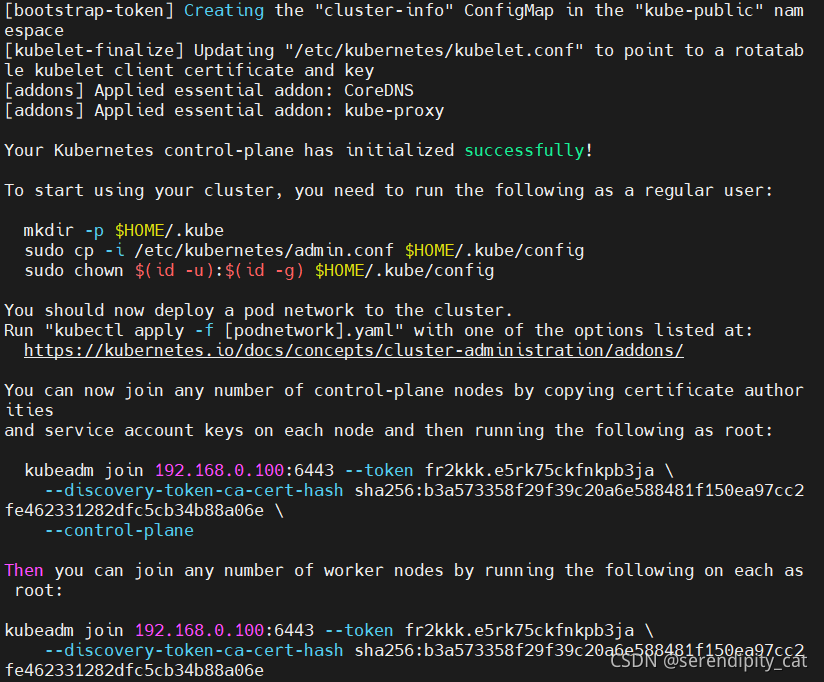Click "CoreDNS" in the addons line
This screenshot has width=824, height=682.
click(x=379, y=90)
